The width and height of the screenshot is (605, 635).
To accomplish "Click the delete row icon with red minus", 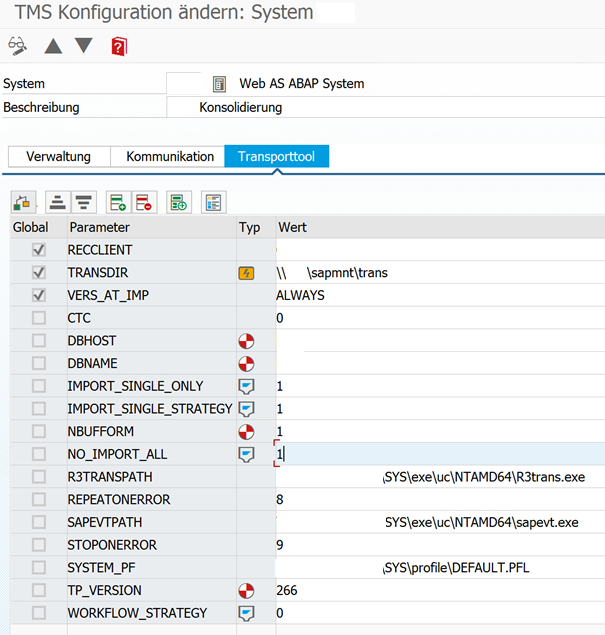I will (x=144, y=202).
